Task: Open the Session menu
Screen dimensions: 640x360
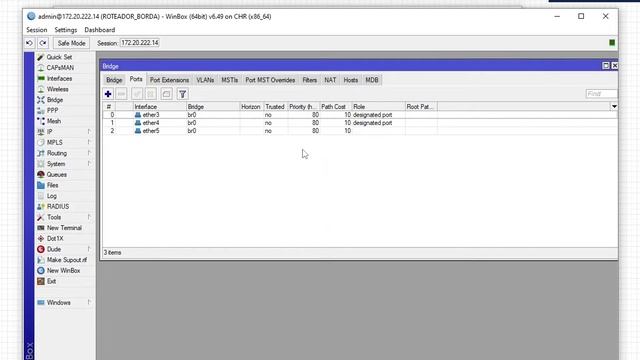Action: pos(37,30)
